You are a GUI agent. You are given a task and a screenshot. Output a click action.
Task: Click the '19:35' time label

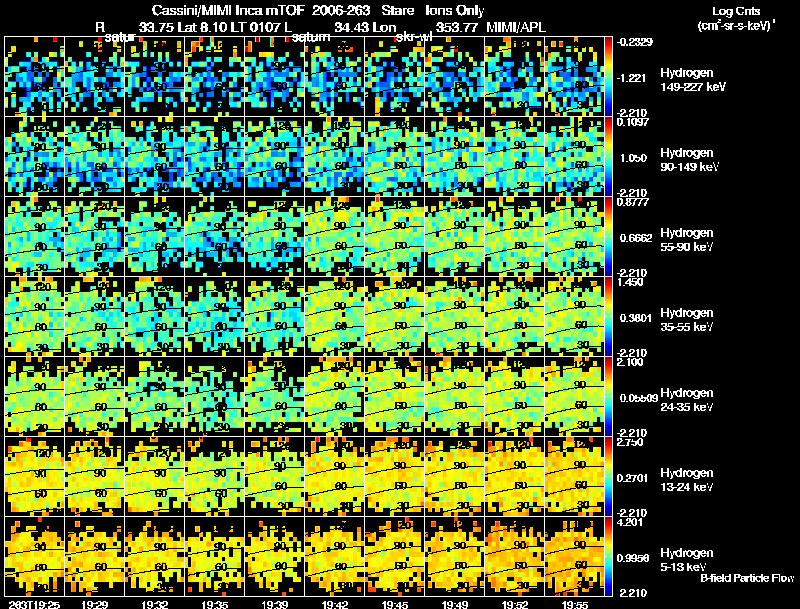[215, 604]
